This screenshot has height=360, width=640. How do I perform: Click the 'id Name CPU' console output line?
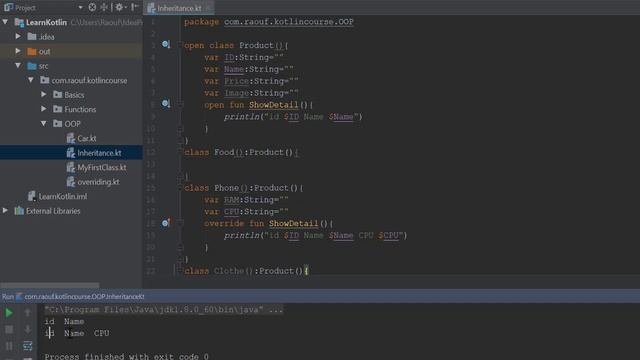pyautogui.click(x=77, y=333)
